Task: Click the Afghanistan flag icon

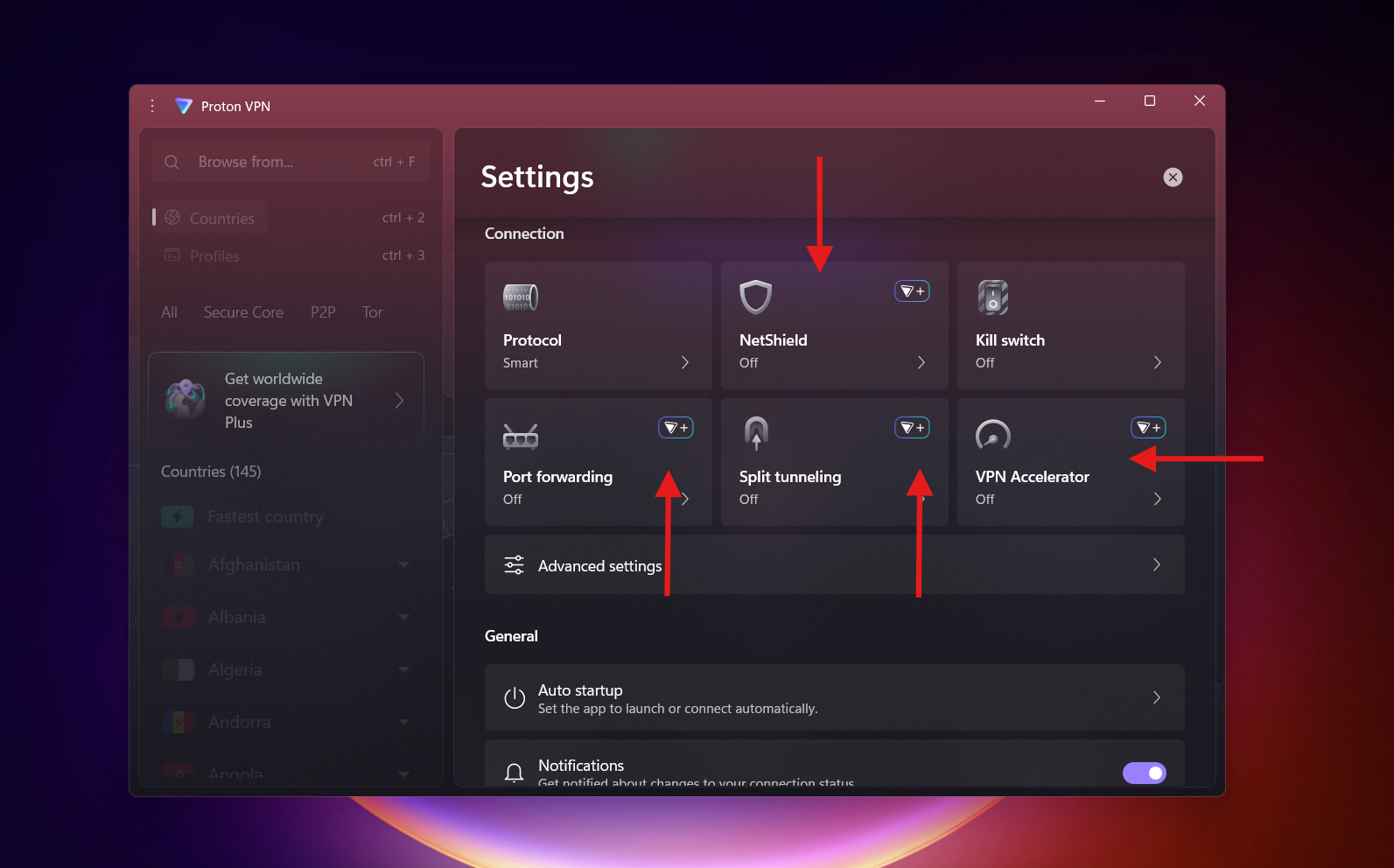Action: (x=179, y=565)
